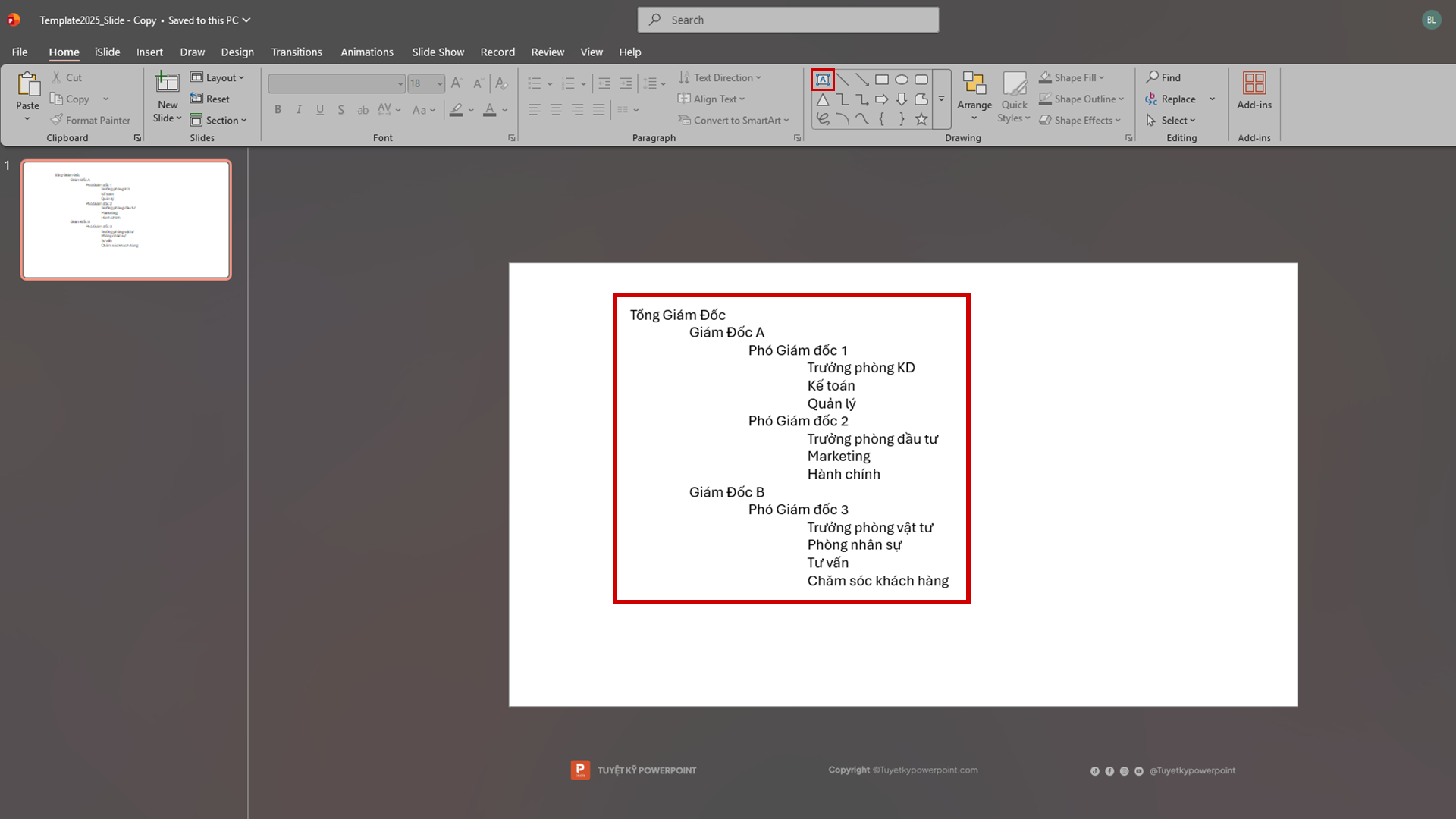Click the Increase Font Size icon
Image resolution: width=1456 pixels, height=819 pixels.
click(x=457, y=83)
